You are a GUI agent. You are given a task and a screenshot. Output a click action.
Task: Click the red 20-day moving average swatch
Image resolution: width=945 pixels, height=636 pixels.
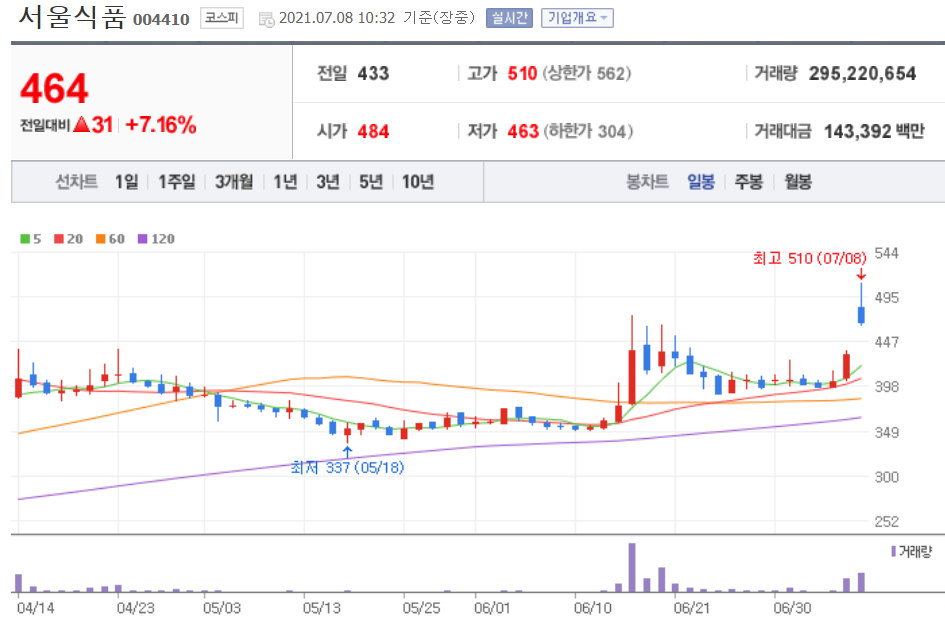point(58,239)
